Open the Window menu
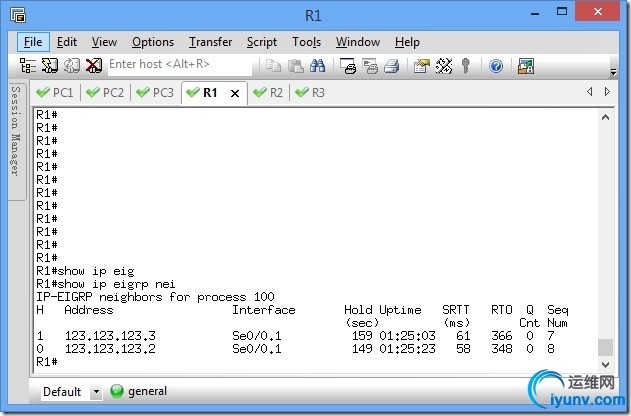 [x=358, y=42]
